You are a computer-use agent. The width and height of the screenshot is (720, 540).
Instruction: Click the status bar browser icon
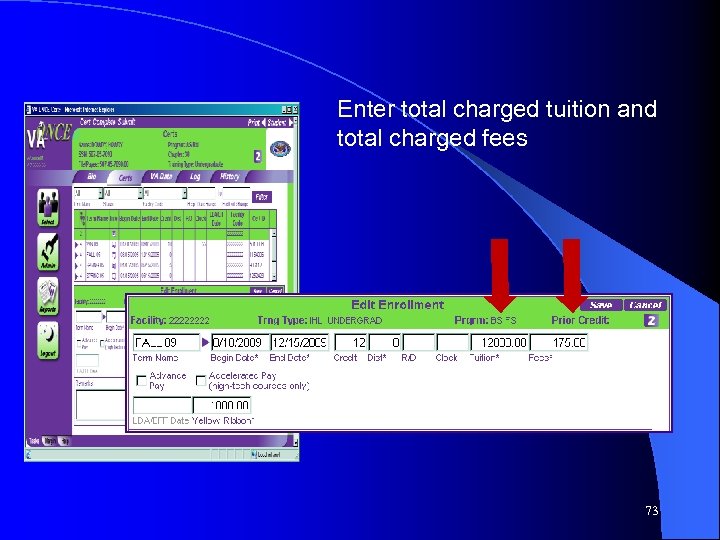point(28,455)
